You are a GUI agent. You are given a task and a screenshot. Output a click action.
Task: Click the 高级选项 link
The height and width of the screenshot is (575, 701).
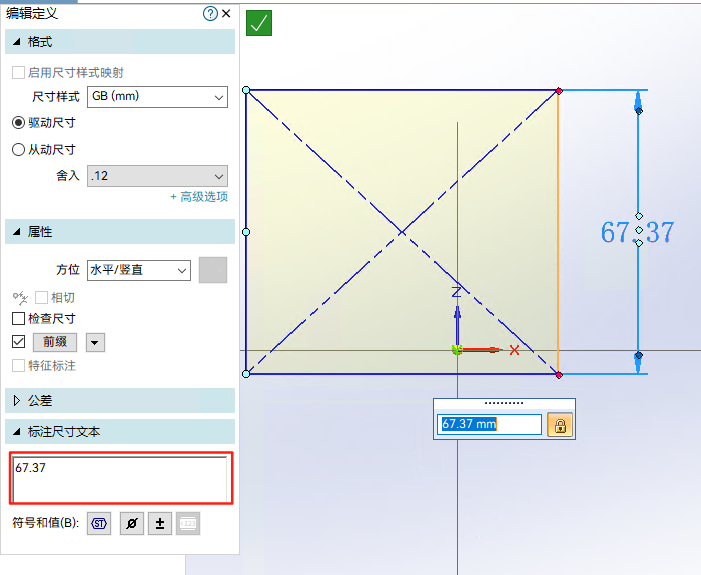click(199, 197)
